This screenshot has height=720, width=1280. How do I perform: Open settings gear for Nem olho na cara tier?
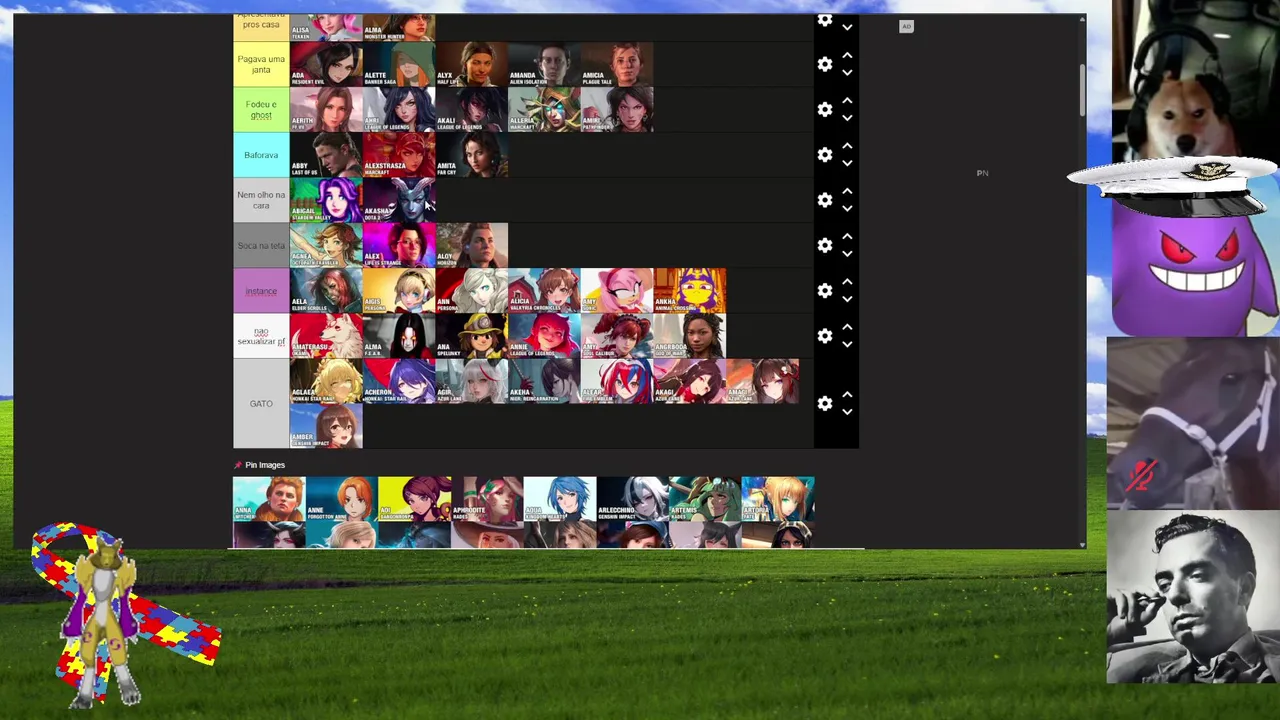pyautogui.click(x=825, y=200)
